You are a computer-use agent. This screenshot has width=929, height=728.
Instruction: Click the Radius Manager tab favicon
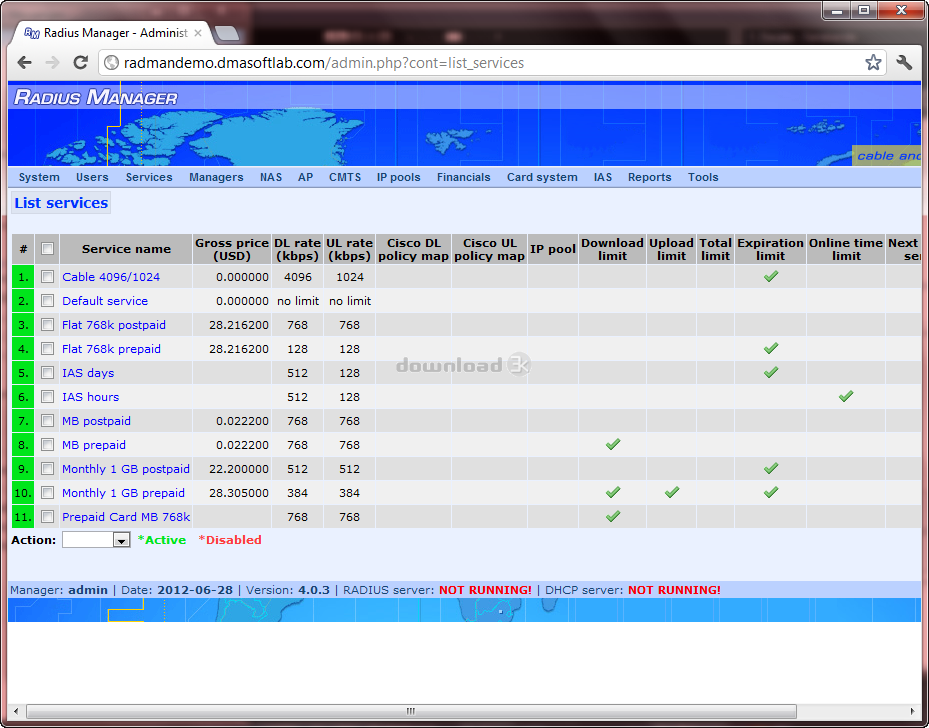click(x=32, y=33)
